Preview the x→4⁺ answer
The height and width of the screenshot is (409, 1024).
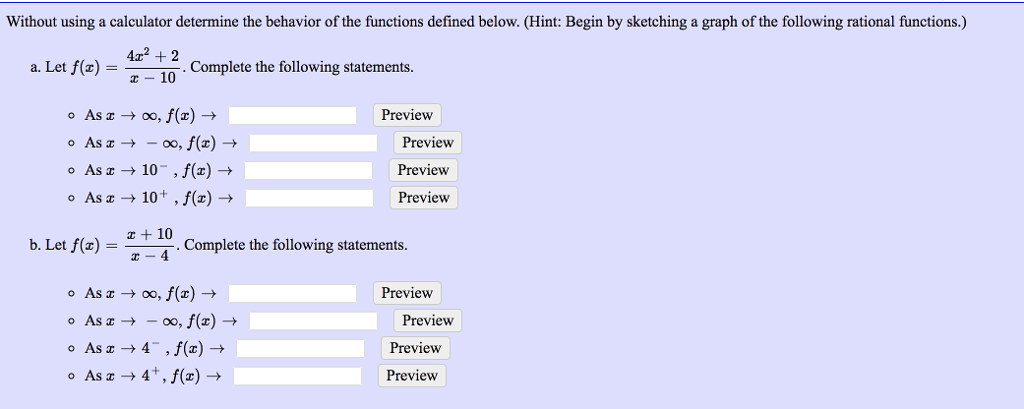(x=412, y=376)
